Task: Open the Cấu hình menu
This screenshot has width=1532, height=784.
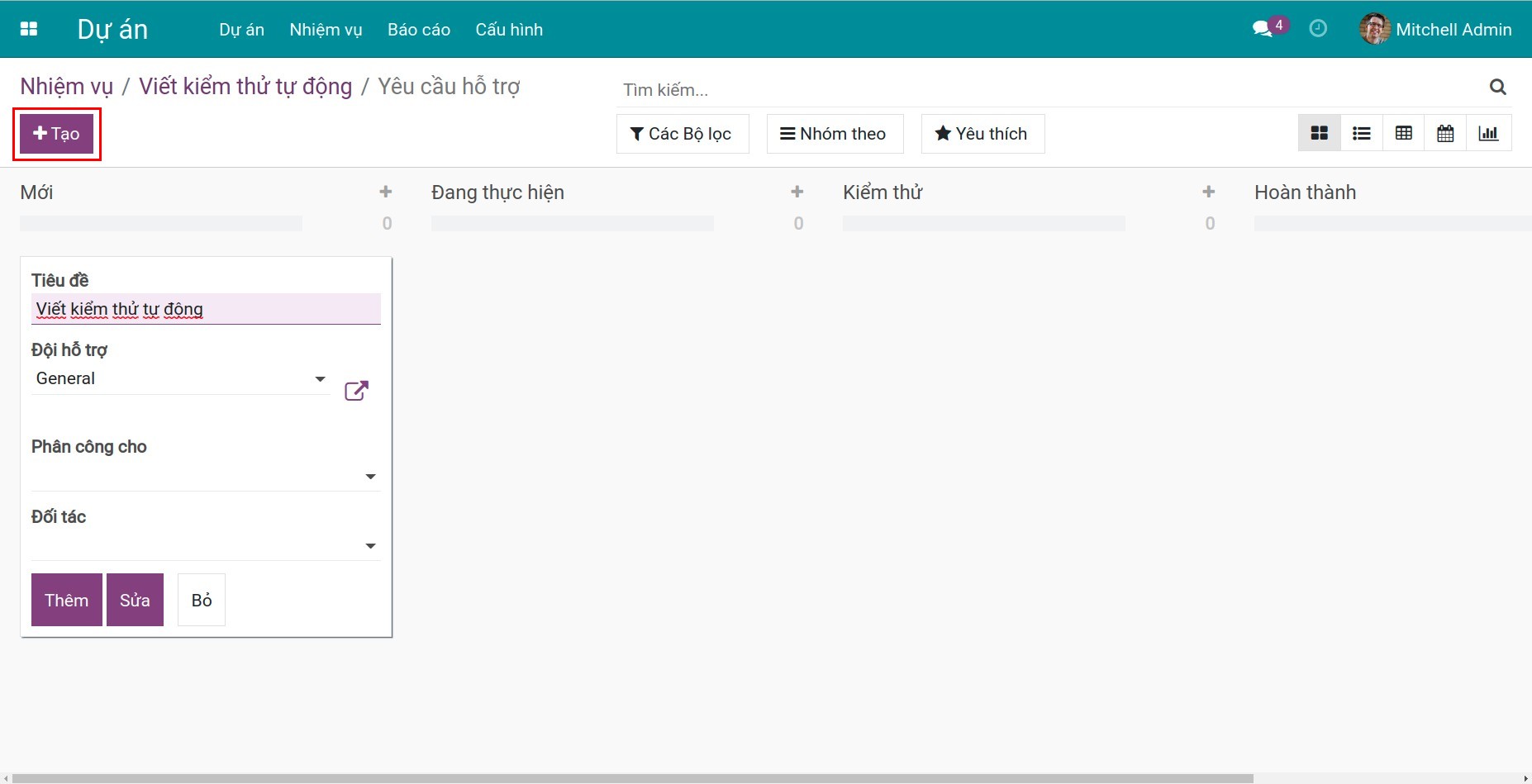Action: coord(509,30)
